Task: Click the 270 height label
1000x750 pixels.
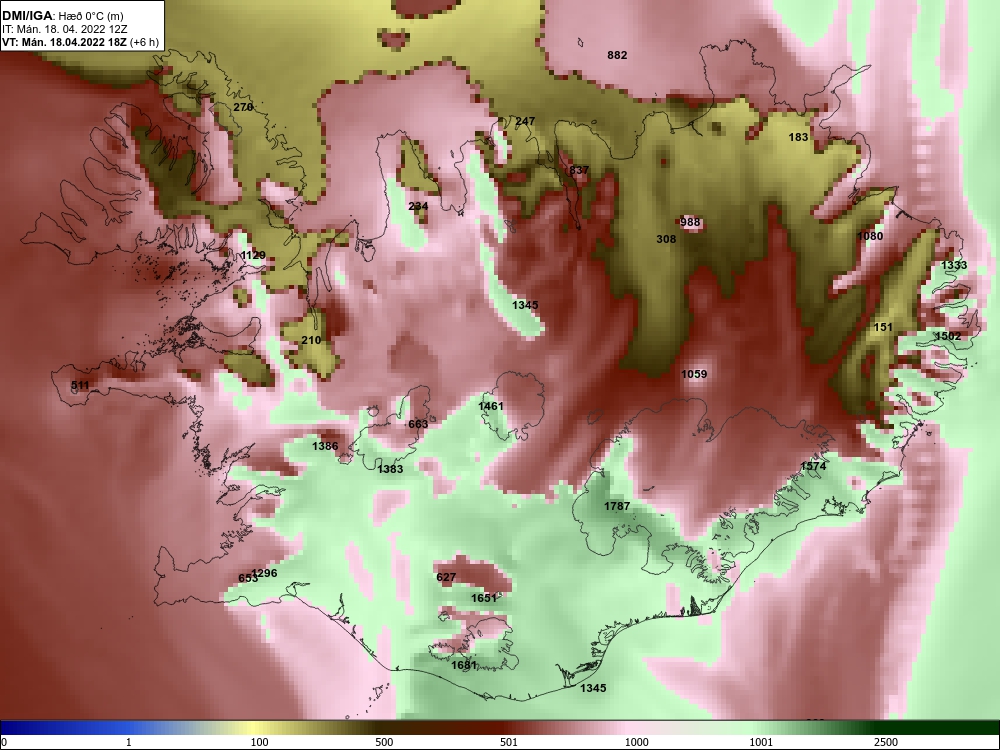Action: pyautogui.click(x=243, y=107)
